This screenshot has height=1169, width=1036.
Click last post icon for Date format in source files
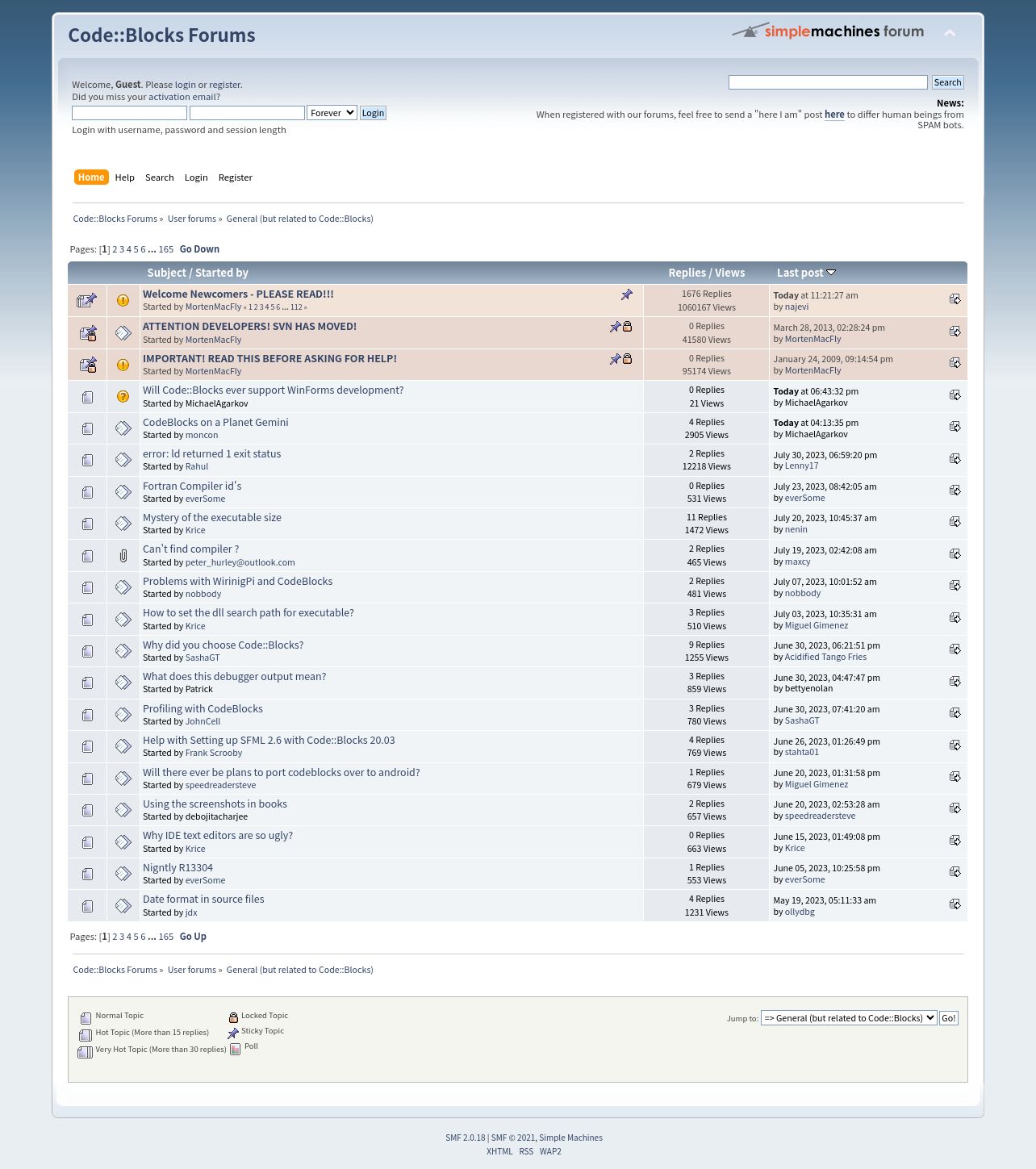coord(955,904)
